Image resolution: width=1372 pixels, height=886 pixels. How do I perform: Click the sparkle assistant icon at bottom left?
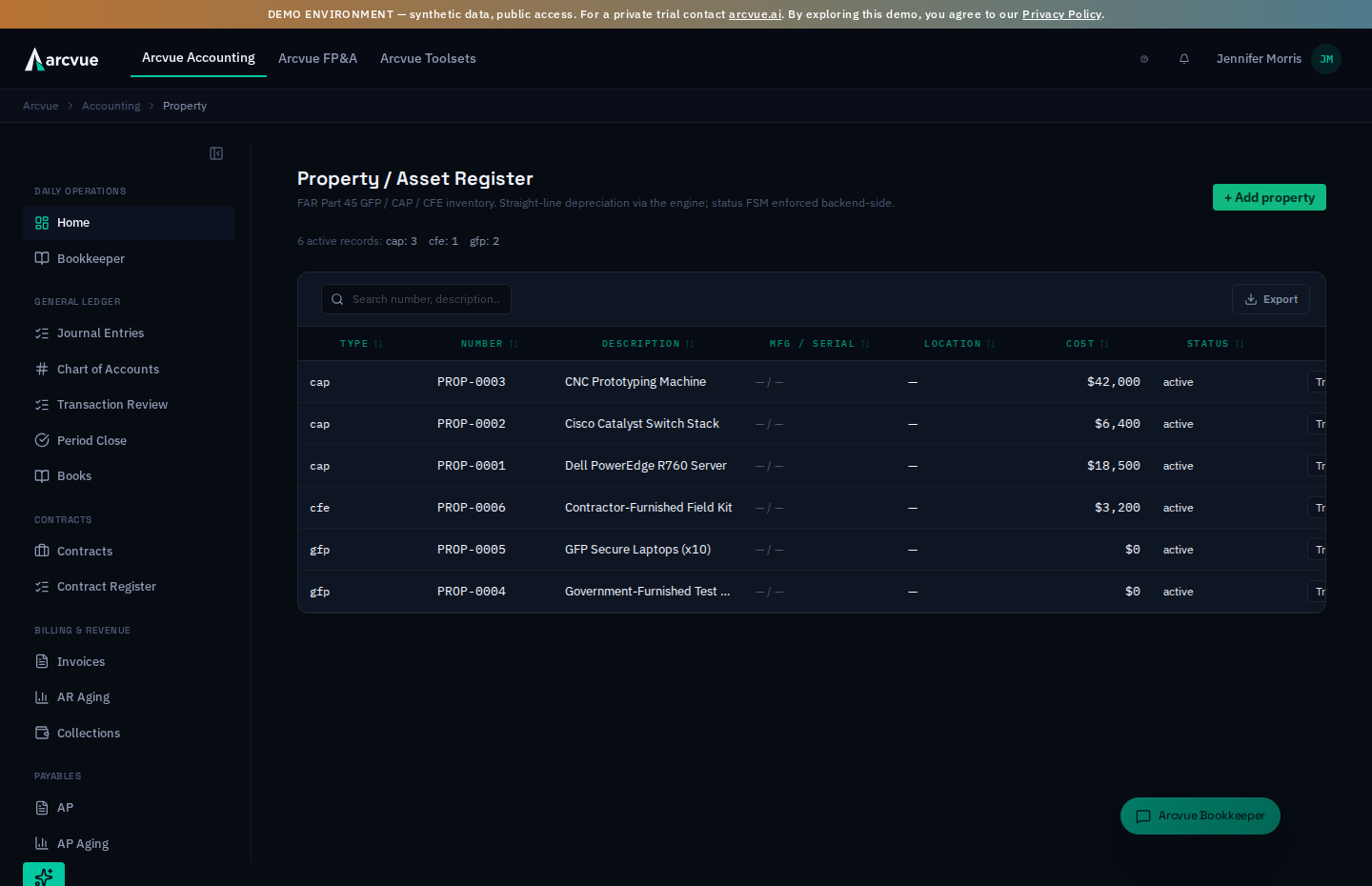[44, 875]
